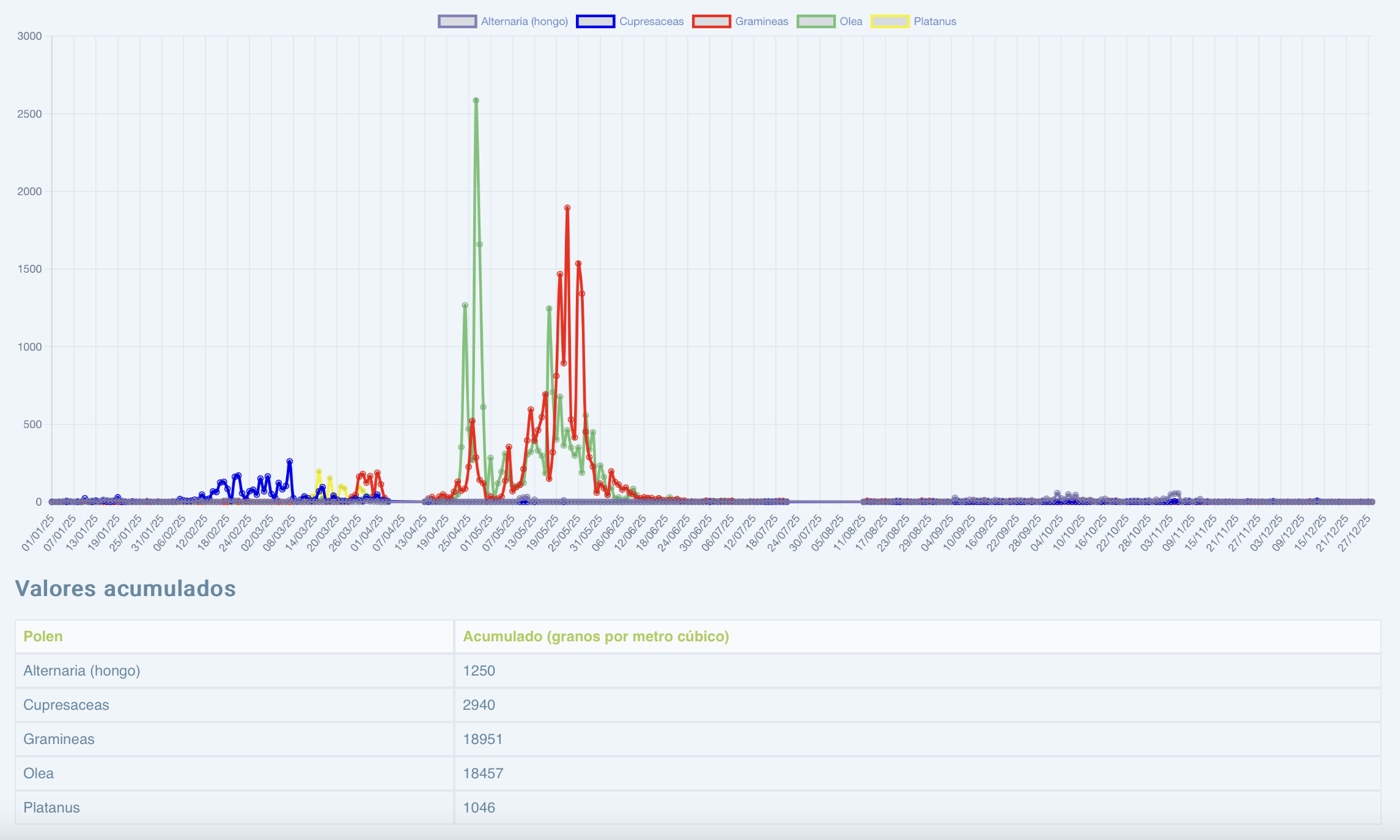Click the red Gramineas legend swatch

711,21
